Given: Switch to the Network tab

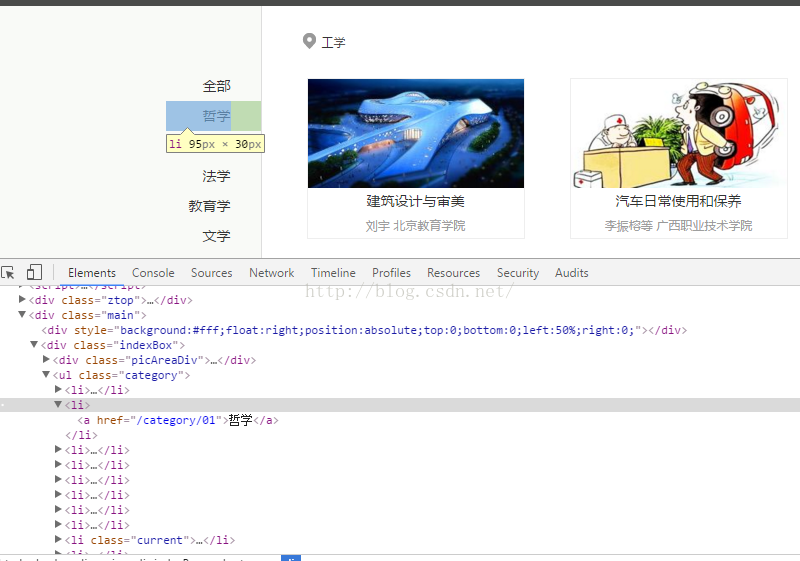Looking at the screenshot, I should (271, 273).
